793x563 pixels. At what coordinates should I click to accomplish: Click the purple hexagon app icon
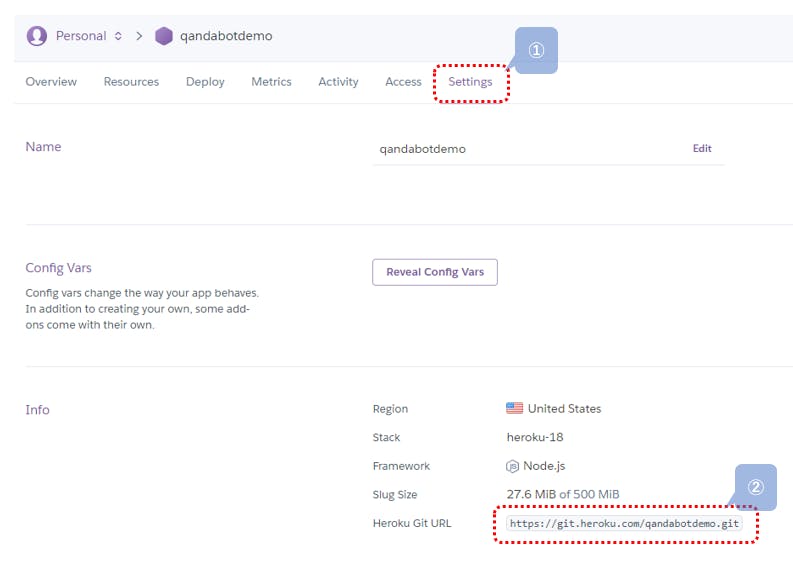click(164, 36)
